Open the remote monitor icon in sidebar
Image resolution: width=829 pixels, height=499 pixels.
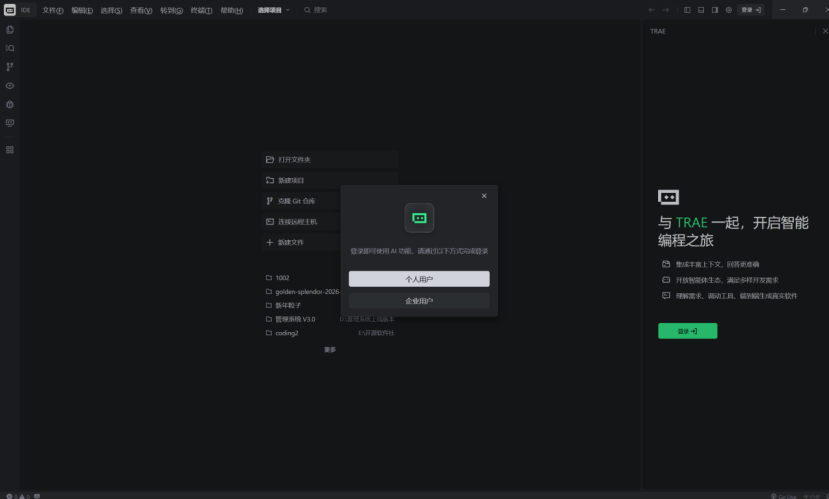10,123
